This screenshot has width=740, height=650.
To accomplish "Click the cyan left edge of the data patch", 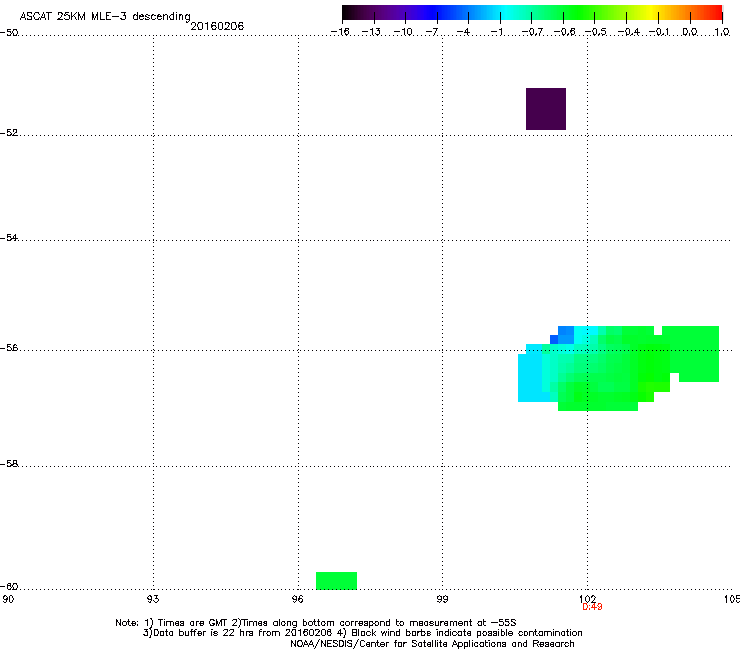I will point(531,378).
